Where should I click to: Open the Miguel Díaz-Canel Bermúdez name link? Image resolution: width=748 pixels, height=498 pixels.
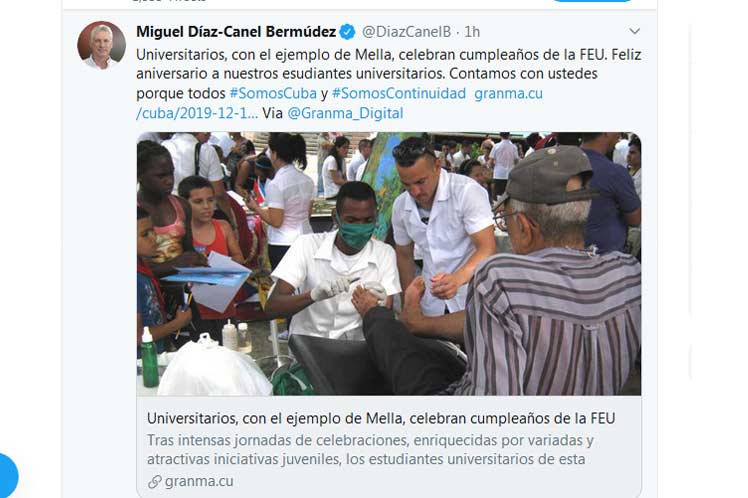[236, 32]
